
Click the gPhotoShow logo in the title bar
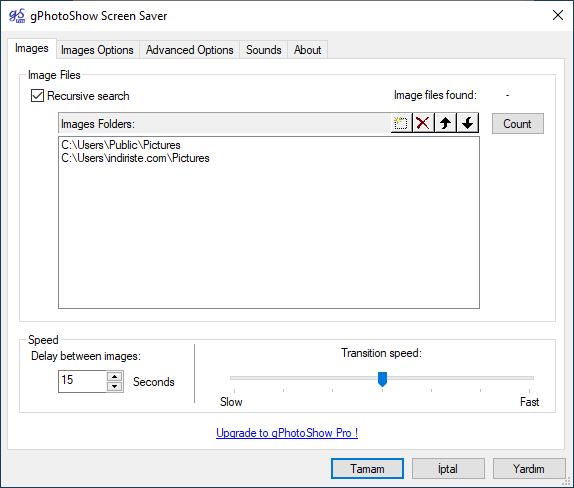coord(17,16)
